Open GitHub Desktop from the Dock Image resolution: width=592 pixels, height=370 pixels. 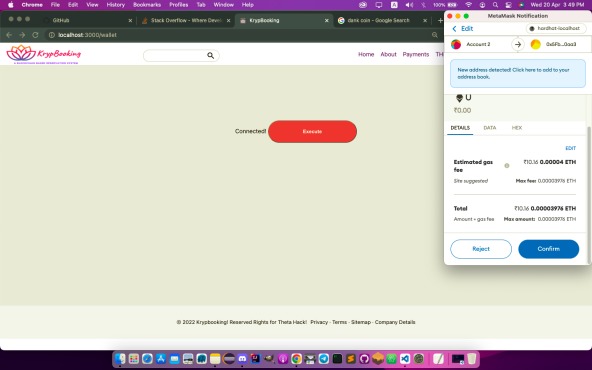pos(364,358)
